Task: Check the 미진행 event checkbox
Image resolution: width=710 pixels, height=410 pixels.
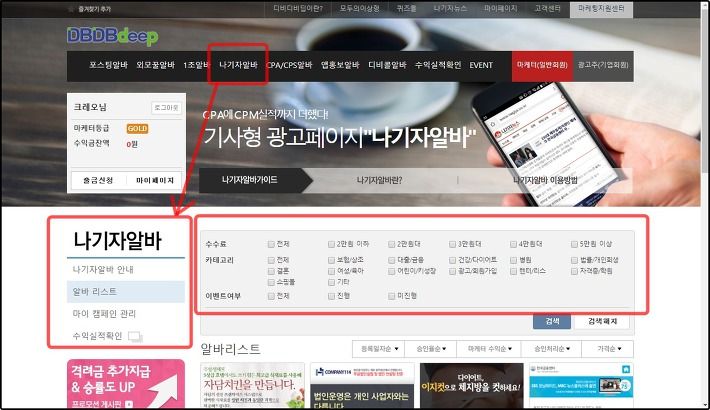Action: [392, 296]
